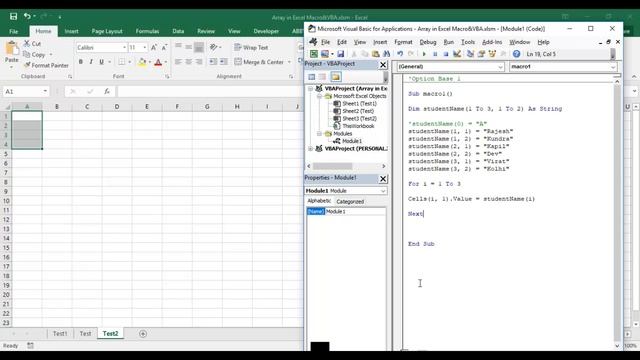Switch to the Test1 sheet tab
640x360 pixels.
click(x=60, y=333)
